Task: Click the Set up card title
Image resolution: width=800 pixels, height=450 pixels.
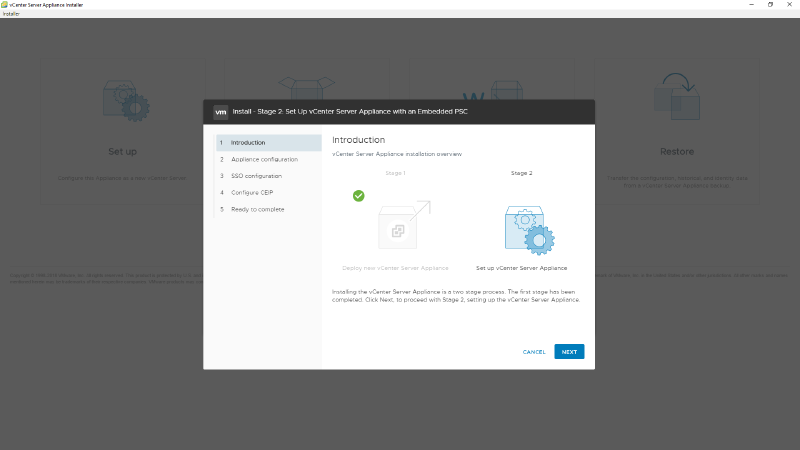Action: [122, 152]
